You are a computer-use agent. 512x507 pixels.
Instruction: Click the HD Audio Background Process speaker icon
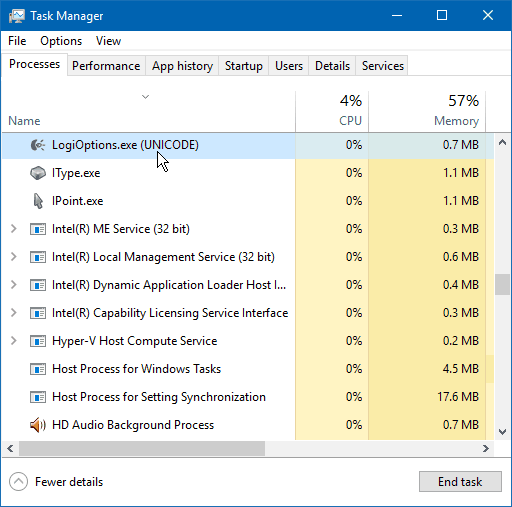(x=38, y=425)
